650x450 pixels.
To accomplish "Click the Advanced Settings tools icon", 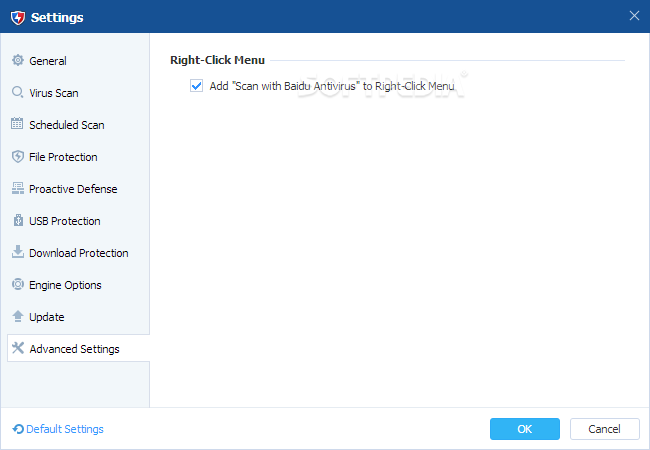I will pos(18,348).
